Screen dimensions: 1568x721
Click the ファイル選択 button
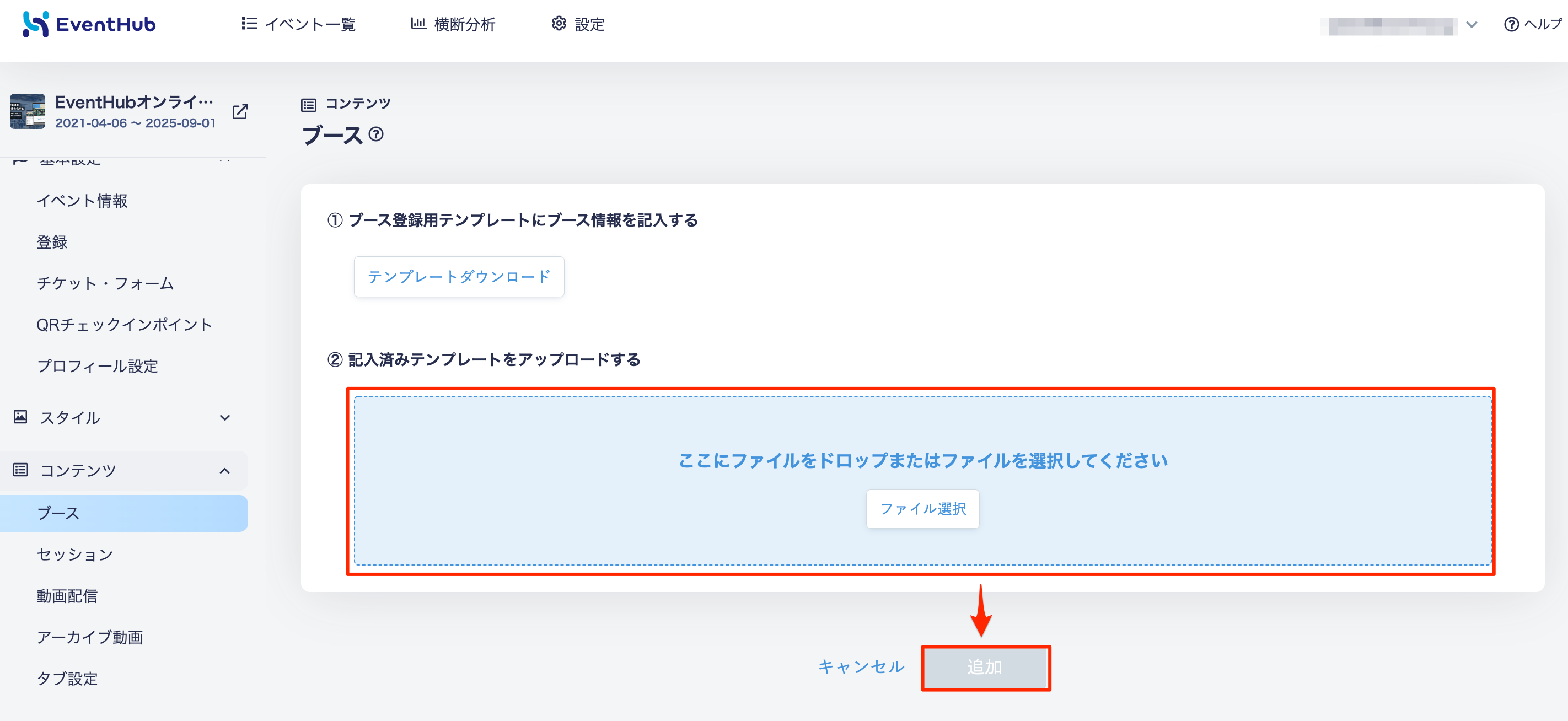pos(923,509)
